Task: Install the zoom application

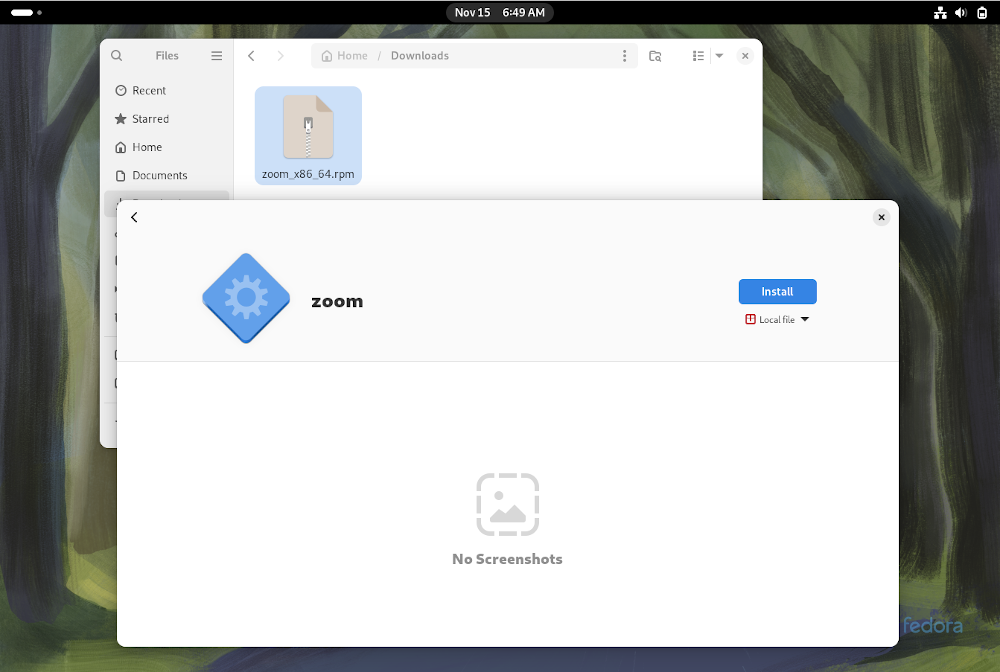Action: click(x=777, y=291)
